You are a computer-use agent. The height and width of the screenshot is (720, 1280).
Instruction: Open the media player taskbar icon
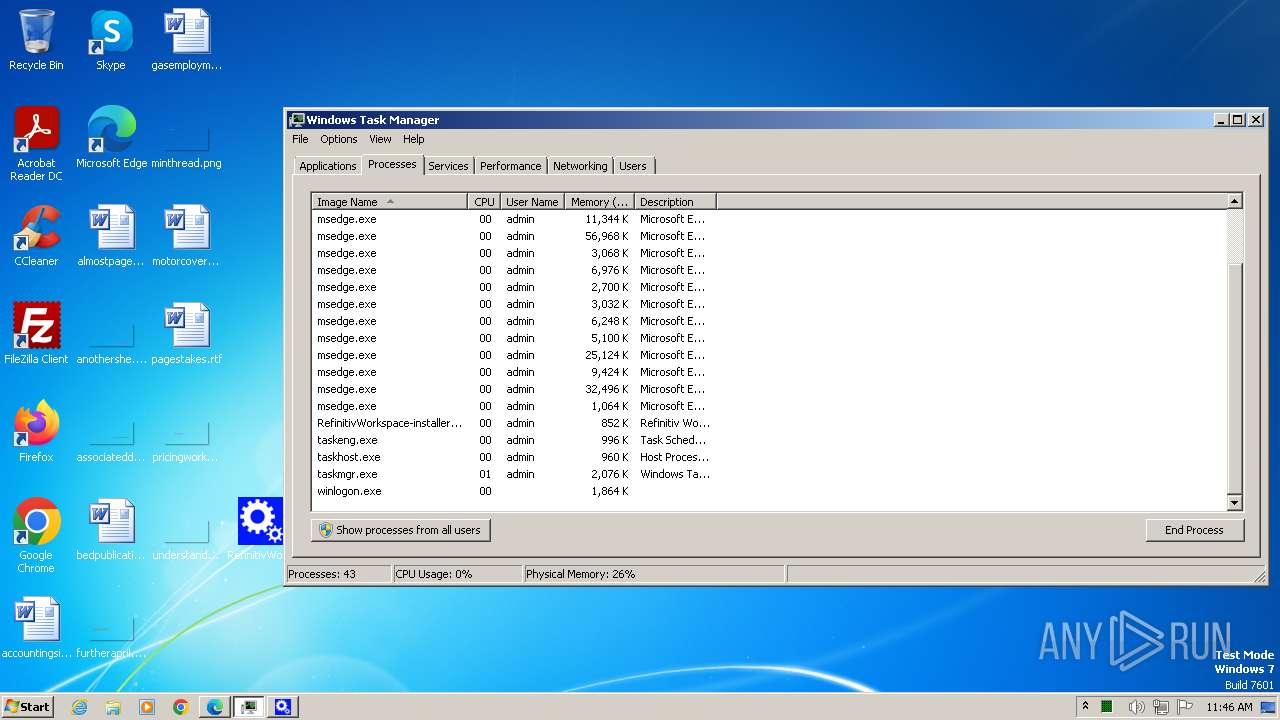click(x=147, y=707)
